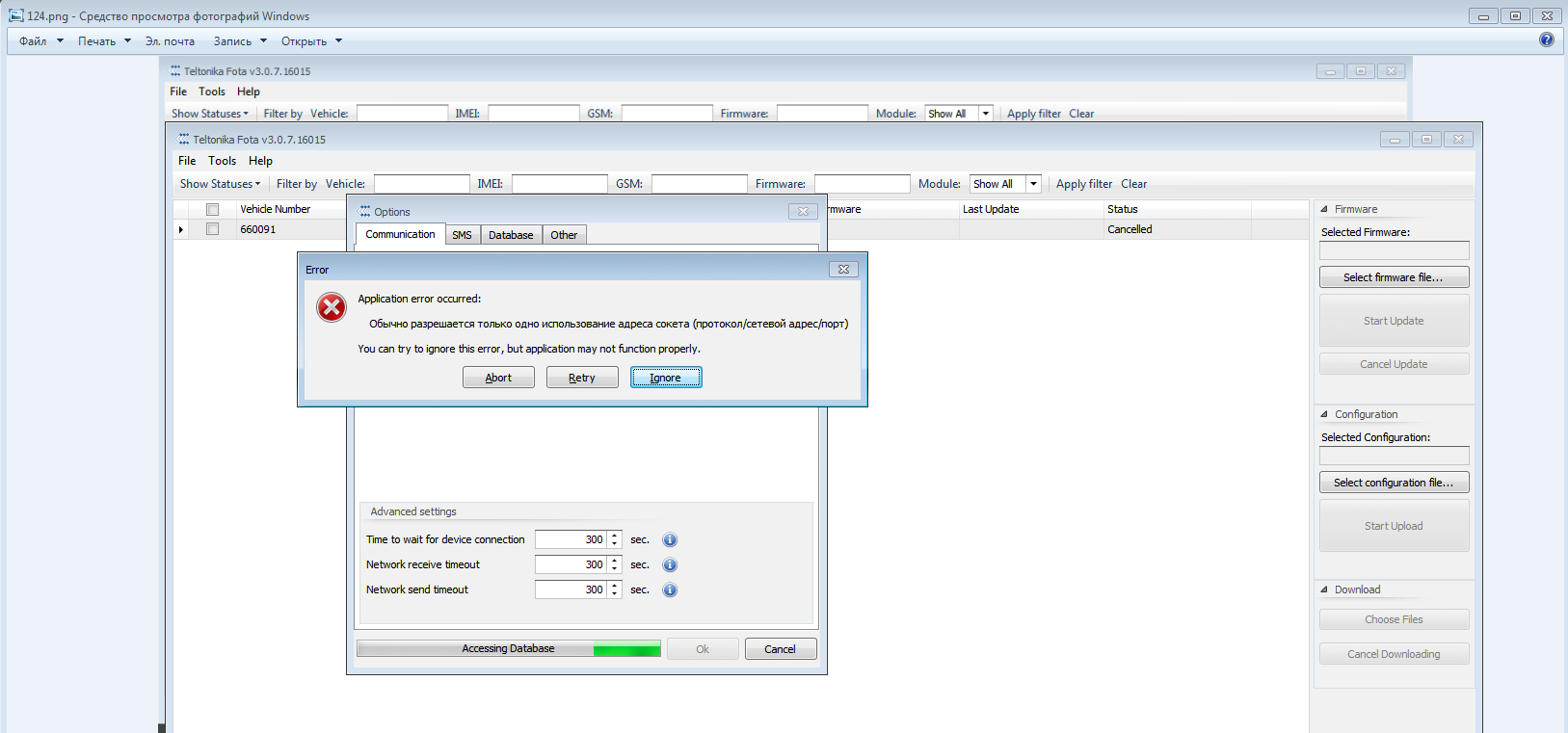The width and height of the screenshot is (1568, 733).
Task: Click the IMEI filter input field
Action: pyautogui.click(x=559, y=184)
